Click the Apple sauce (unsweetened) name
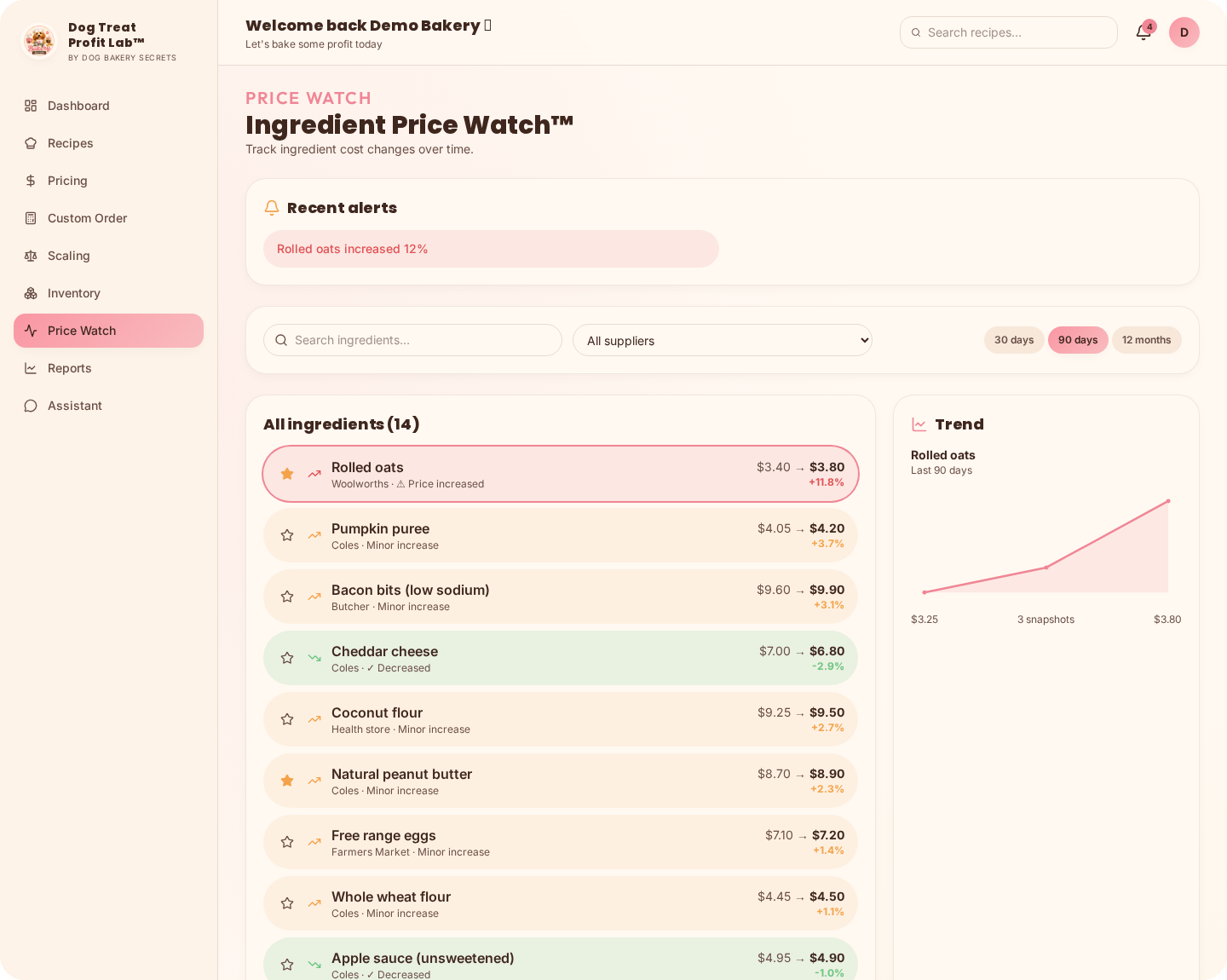 tap(423, 958)
